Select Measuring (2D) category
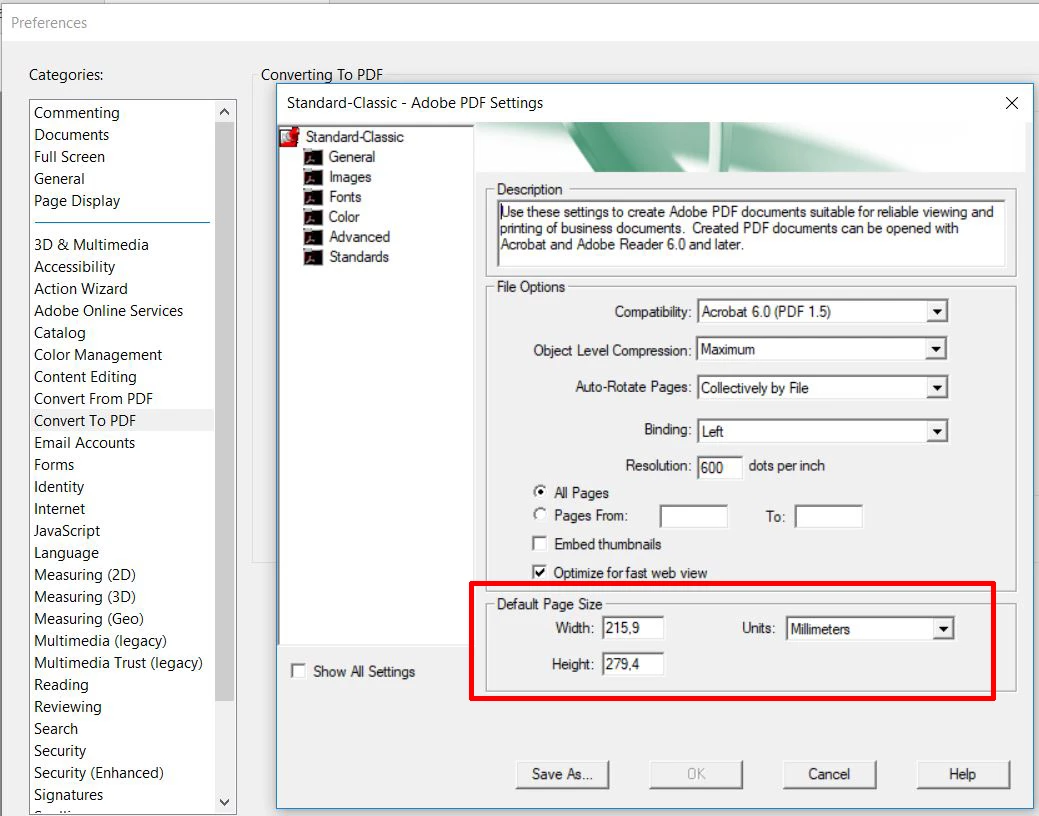1039x816 pixels. (x=85, y=575)
